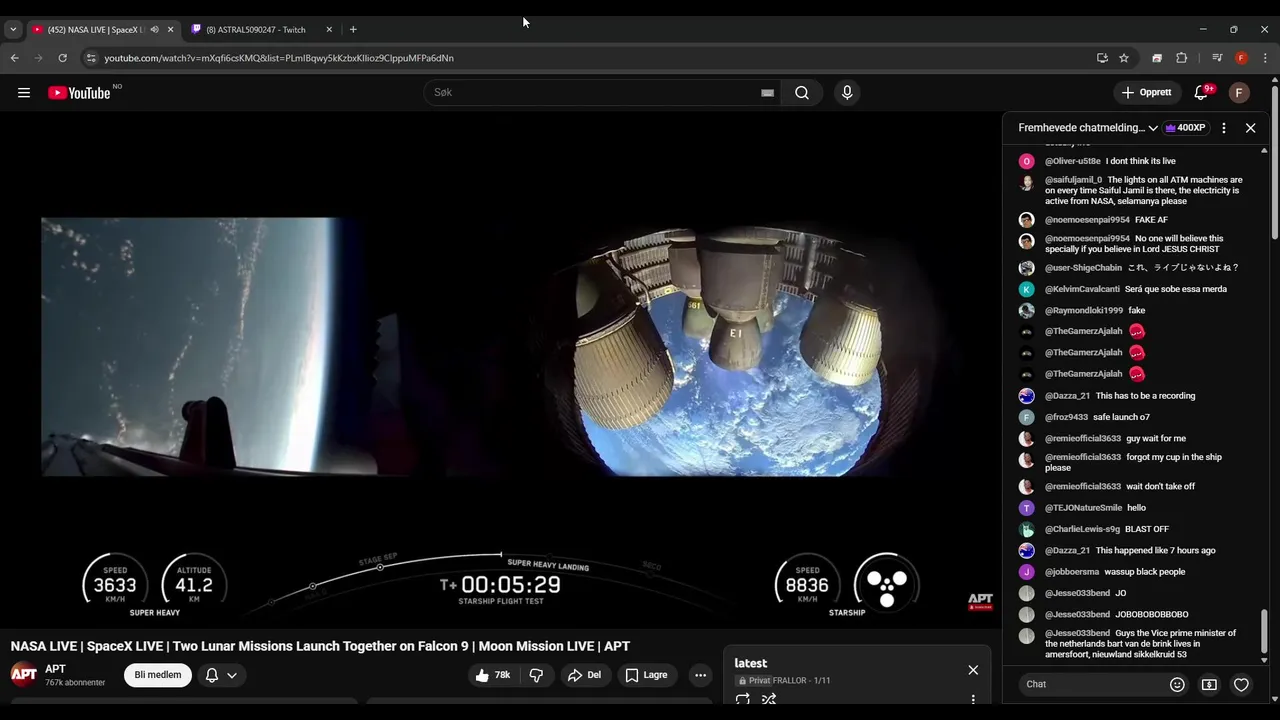Start voice search with microphone
1280x720 pixels.
pos(847,93)
